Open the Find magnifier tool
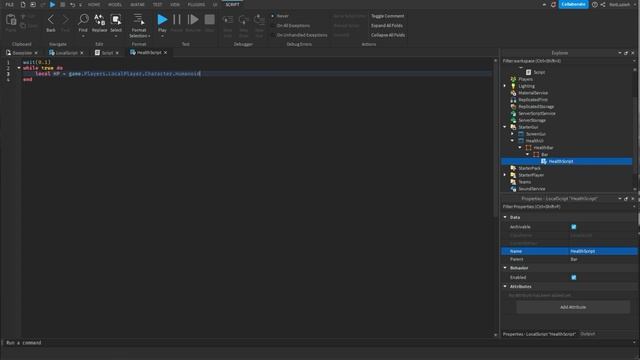Image resolution: width=640 pixels, height=360 pixels. [x=83, y=19]
